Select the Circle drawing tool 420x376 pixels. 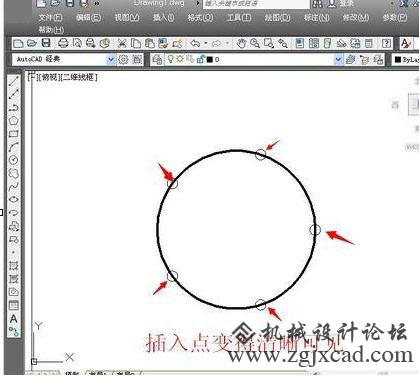13,160
